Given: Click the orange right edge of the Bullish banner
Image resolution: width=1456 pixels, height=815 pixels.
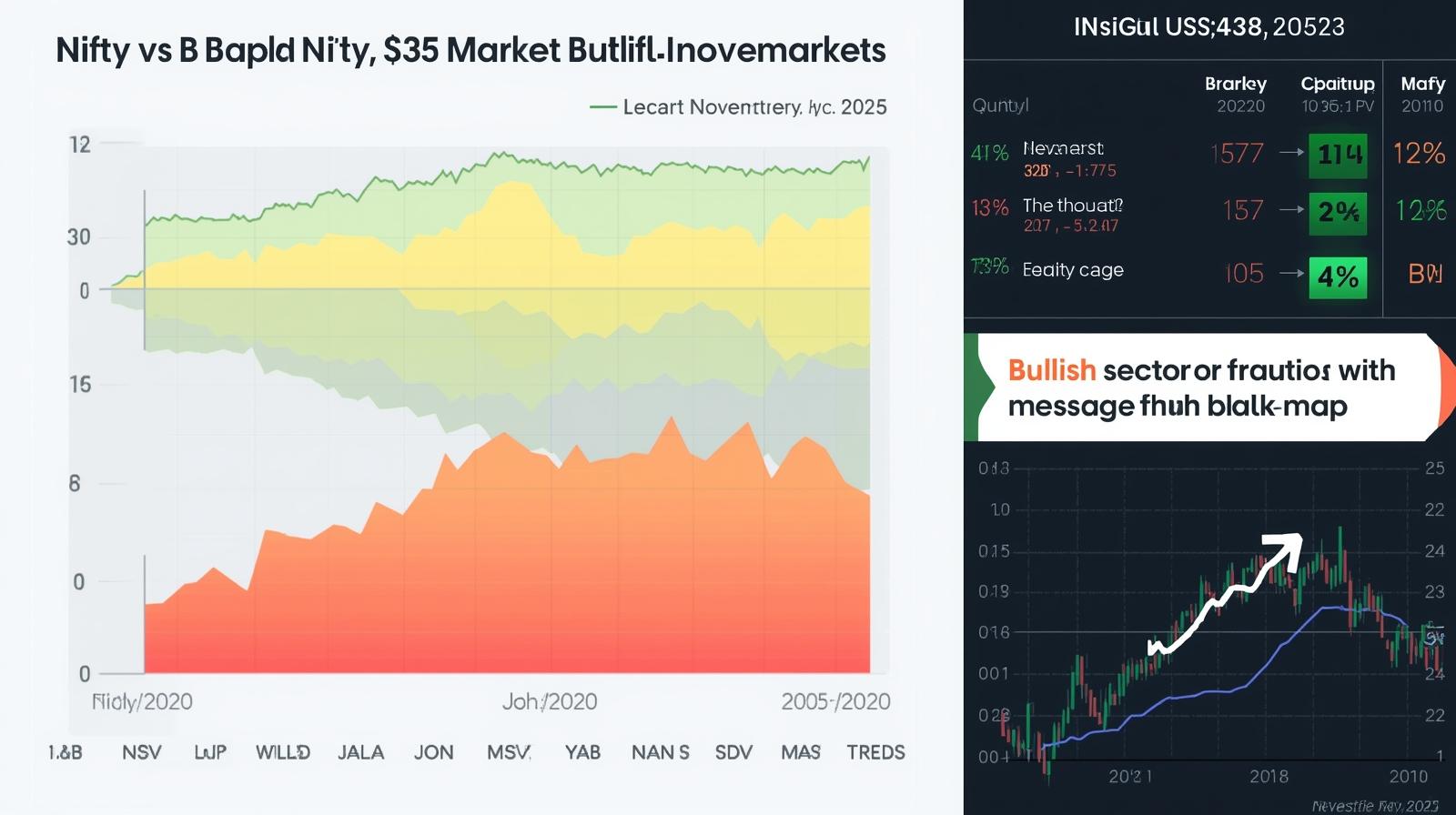Looking at the screenshot, I should [1447, 387].
